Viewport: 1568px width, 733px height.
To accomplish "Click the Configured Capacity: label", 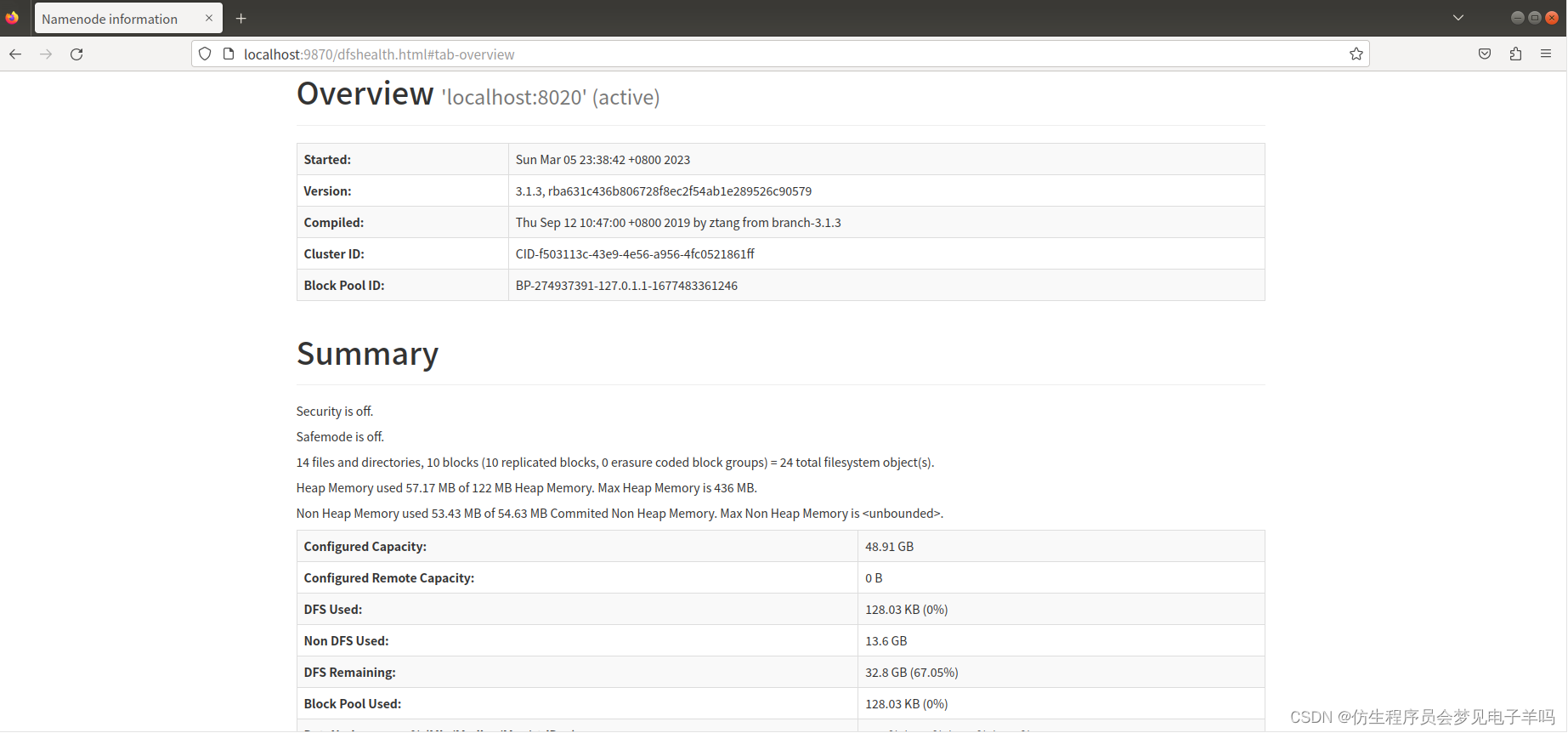I will [x=365, y=547].
